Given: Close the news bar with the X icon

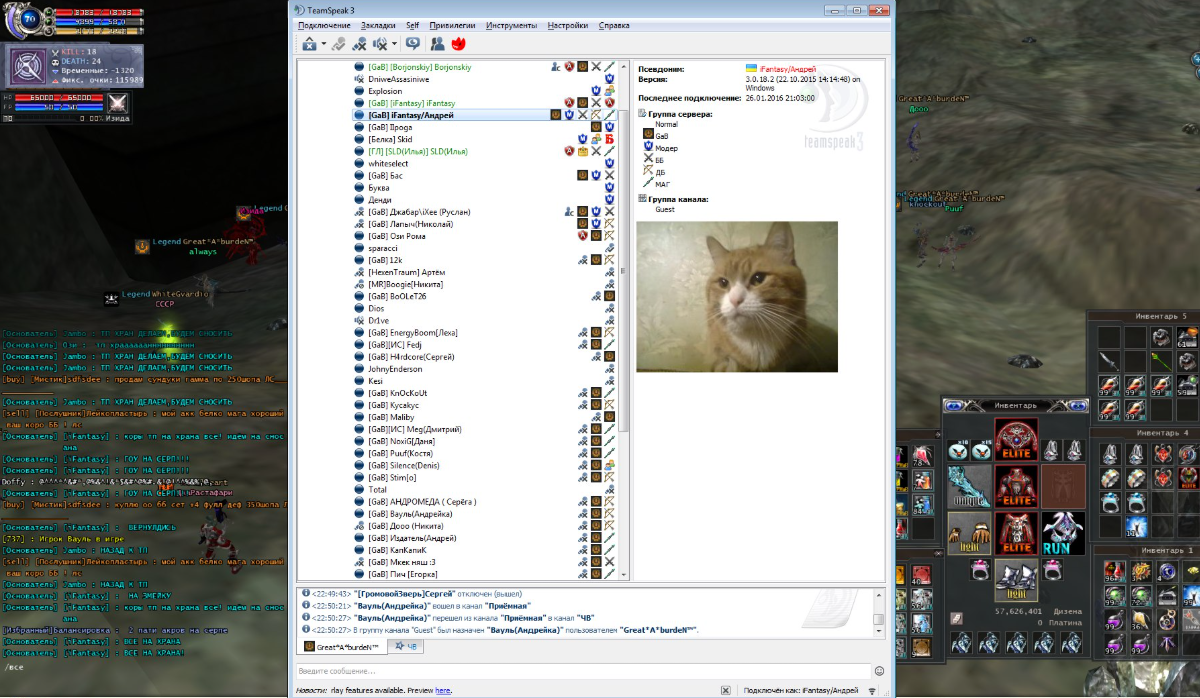Looking at the screenshot, I should click(x=726, y=690).
